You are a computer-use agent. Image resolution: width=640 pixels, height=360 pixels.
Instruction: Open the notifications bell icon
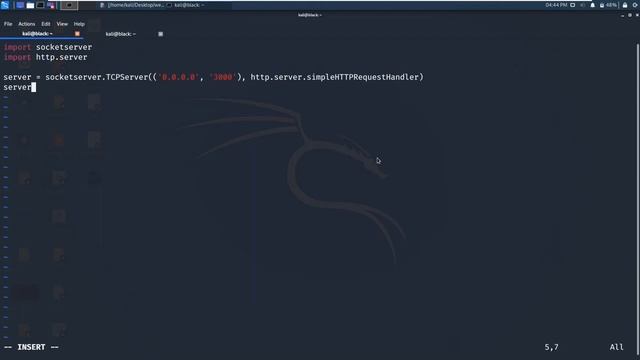point(593,5)
